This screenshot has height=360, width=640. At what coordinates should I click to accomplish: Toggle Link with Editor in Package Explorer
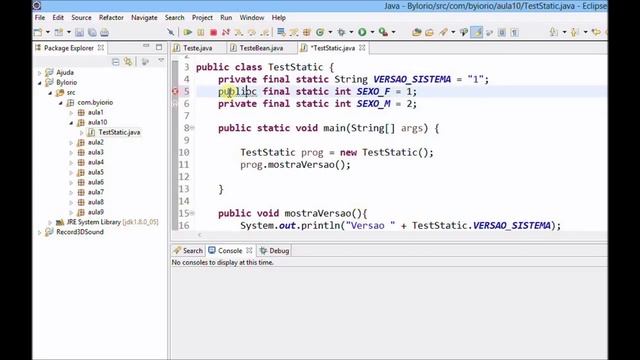coord(128,62)
